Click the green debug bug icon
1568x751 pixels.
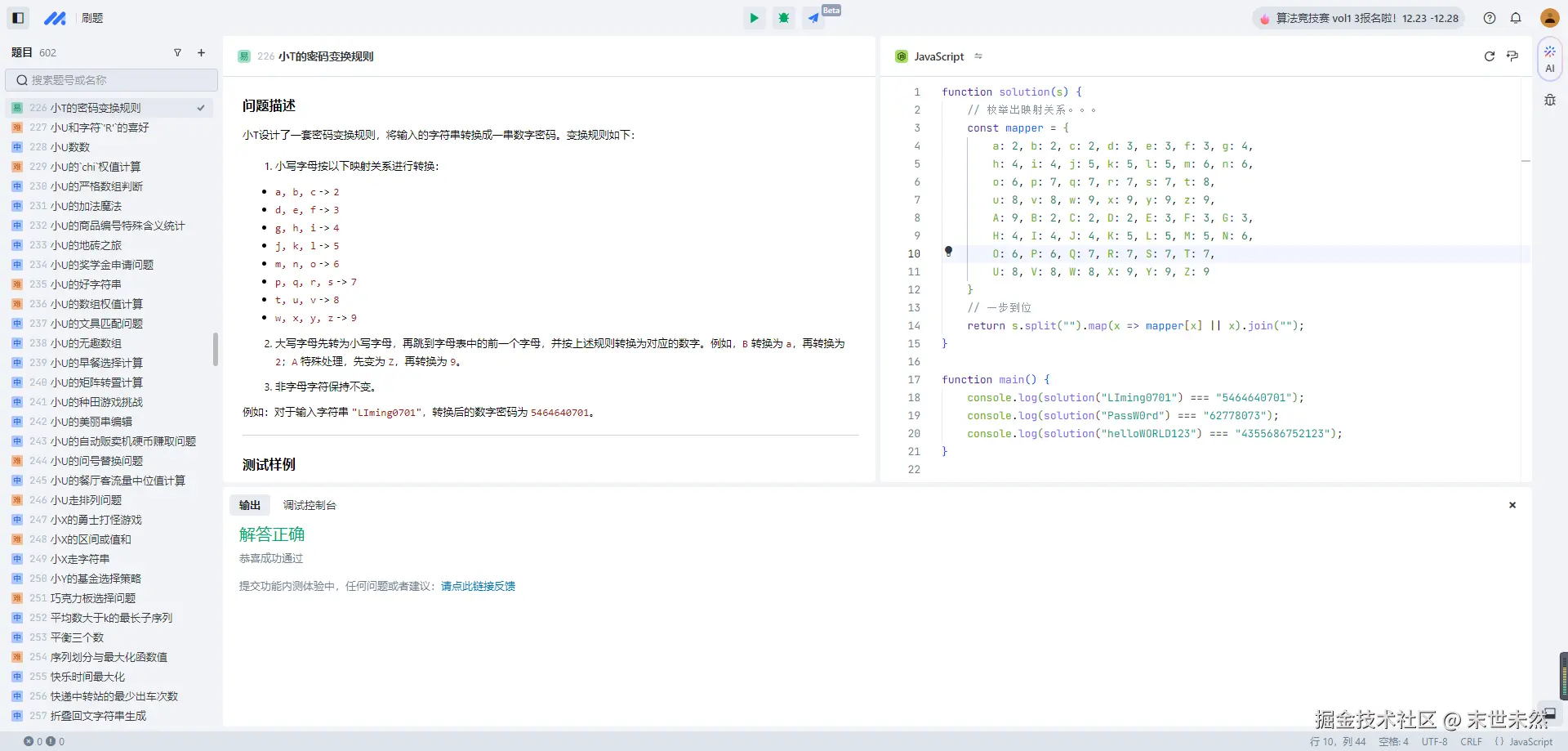(784, 18)
